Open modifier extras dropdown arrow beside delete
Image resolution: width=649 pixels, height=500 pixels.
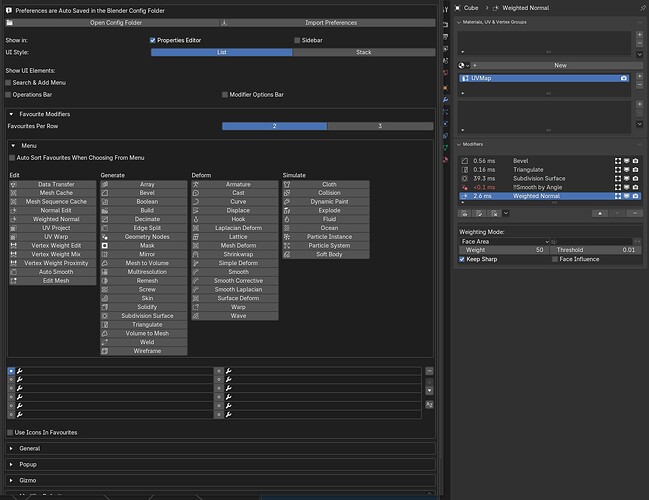tap(506, 214)
